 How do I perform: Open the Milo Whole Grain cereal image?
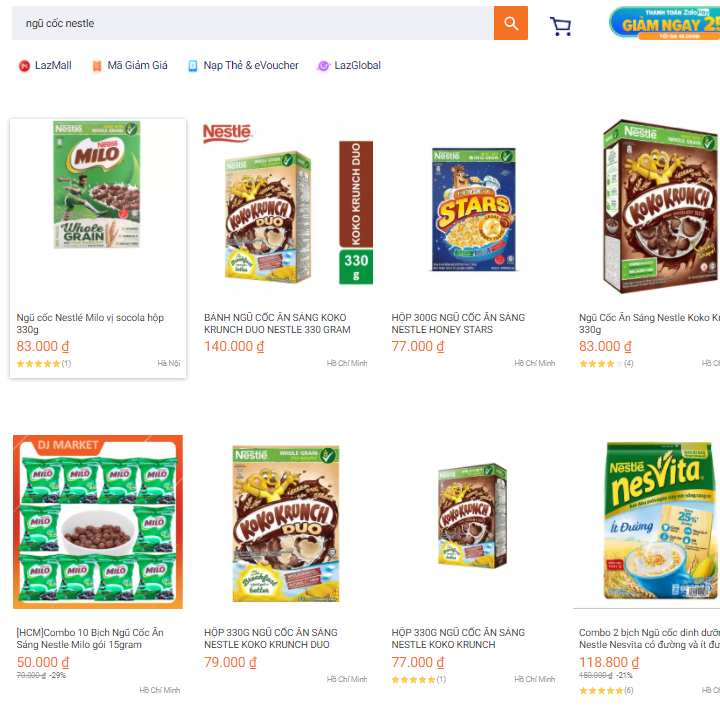click(97, 185)
